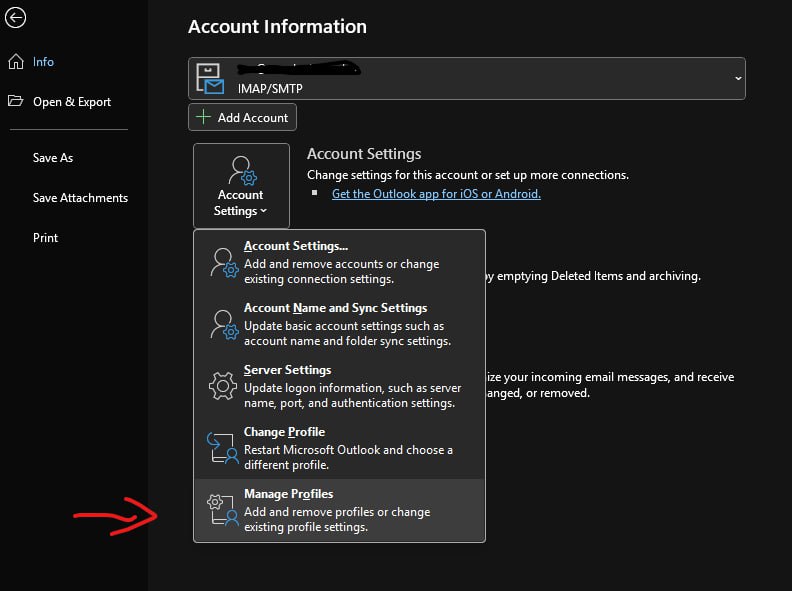
Task: Choose Change Profile title in the menu
Action: pos(284,432)
